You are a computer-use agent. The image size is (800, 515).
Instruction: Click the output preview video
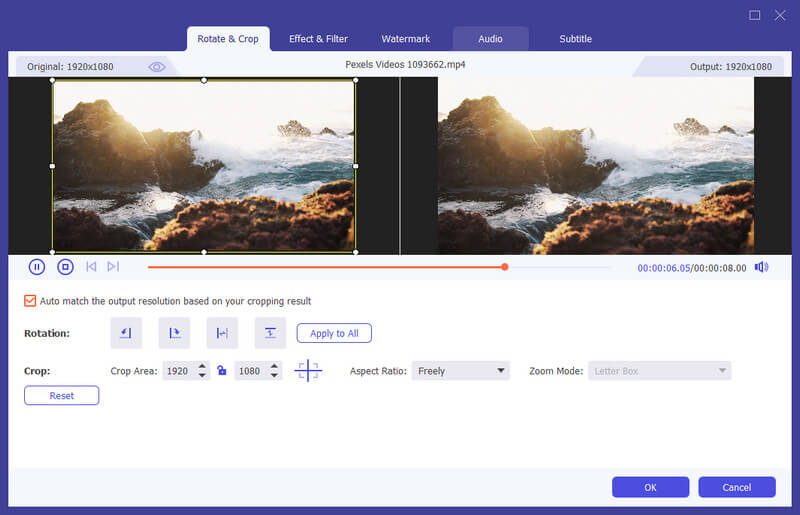pyautogui.click(x=596, y=166)
